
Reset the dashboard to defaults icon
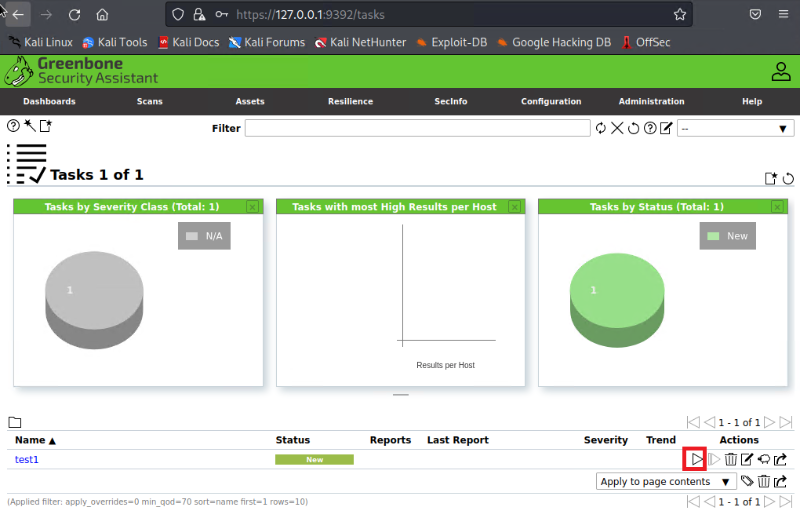pos(788,178)
